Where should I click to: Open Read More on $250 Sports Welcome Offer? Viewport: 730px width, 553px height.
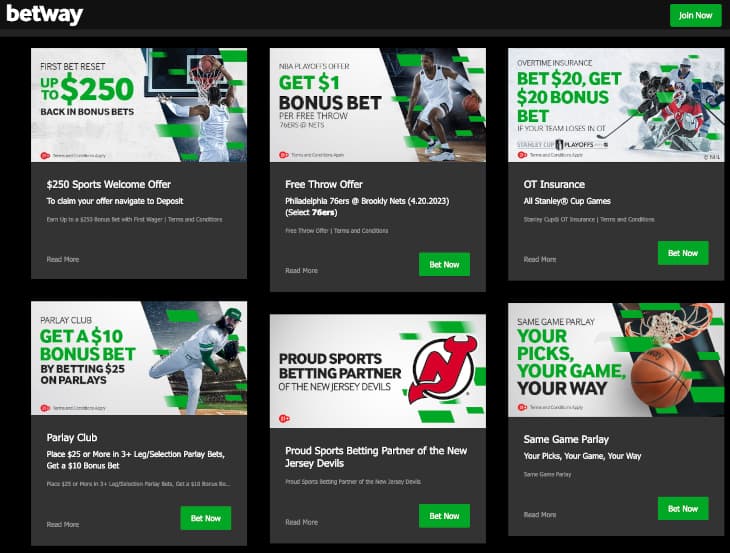coord(63,259)
